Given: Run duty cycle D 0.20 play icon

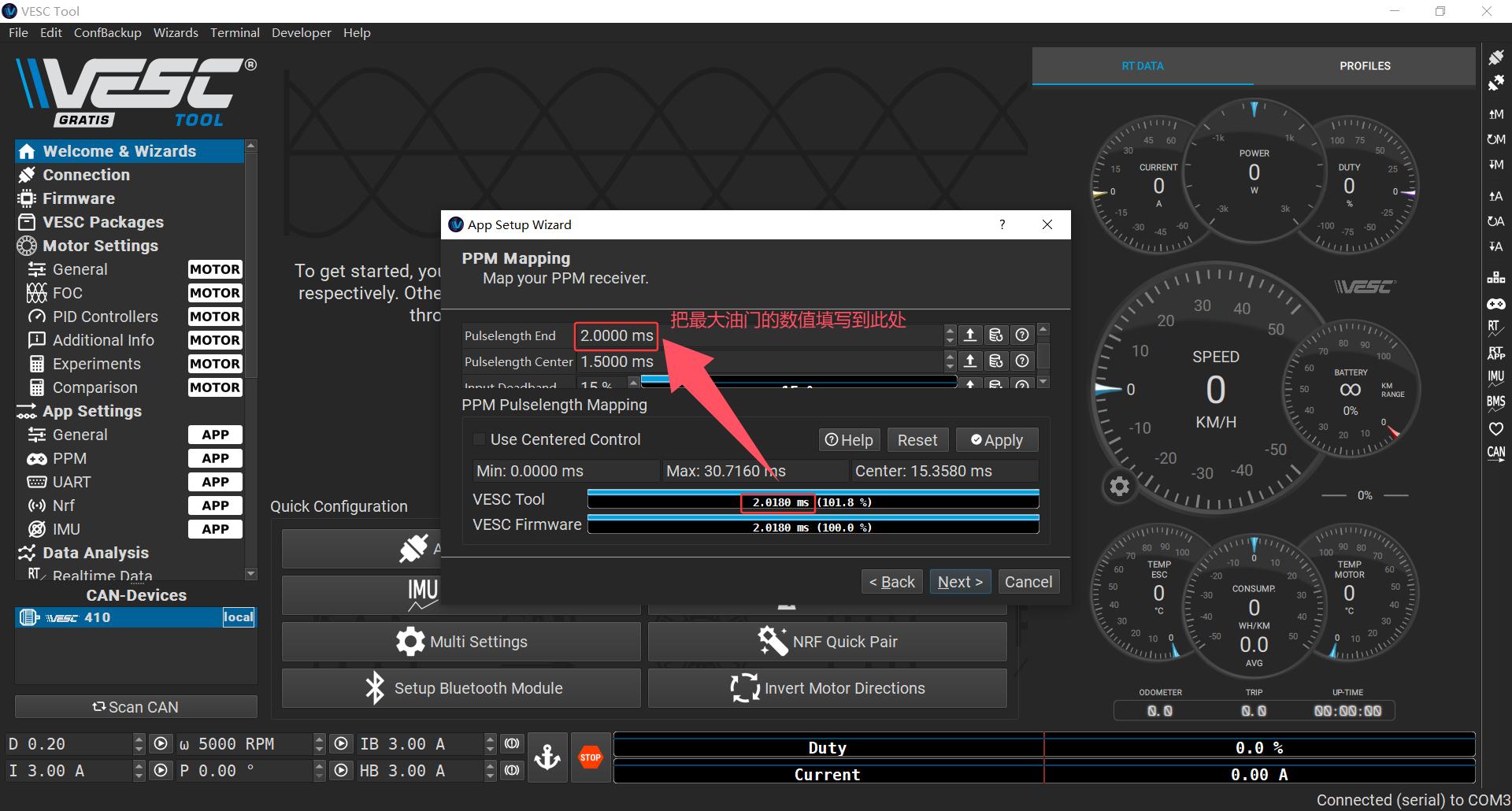Looking at the screenshot, I should click(x=161, y=744).
